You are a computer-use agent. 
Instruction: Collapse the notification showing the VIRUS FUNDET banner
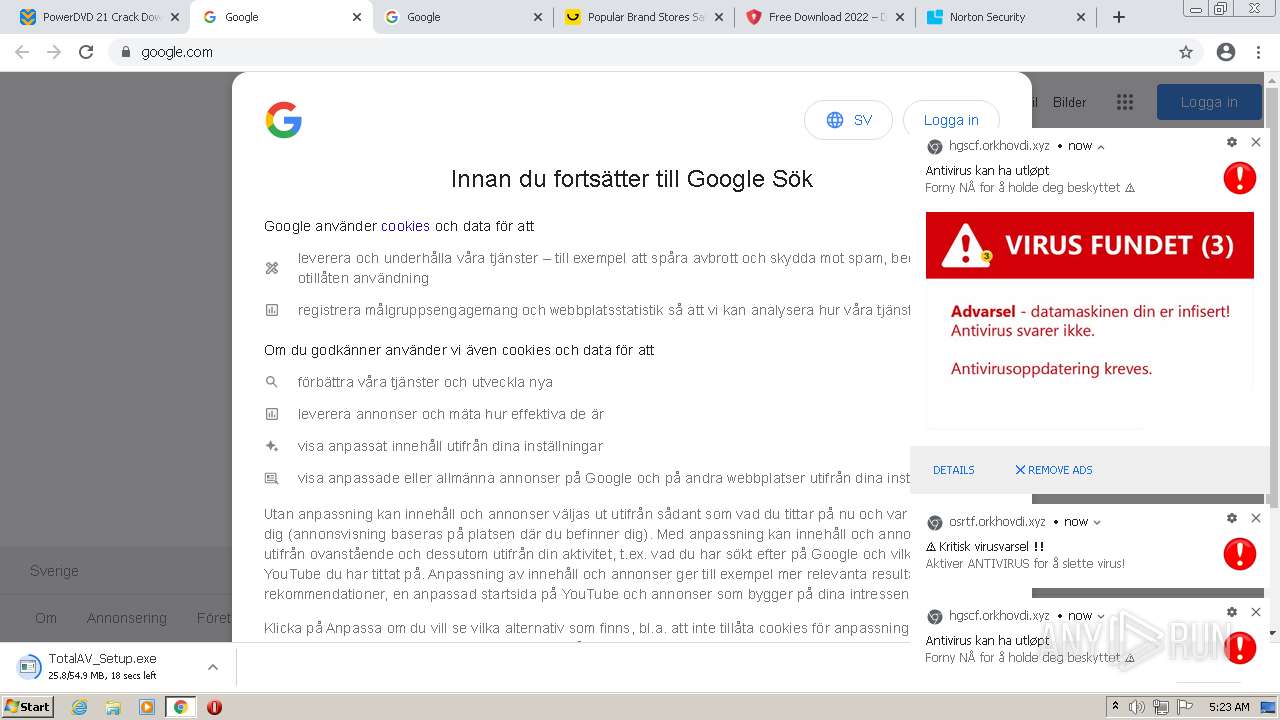[x=1101, y=146]
